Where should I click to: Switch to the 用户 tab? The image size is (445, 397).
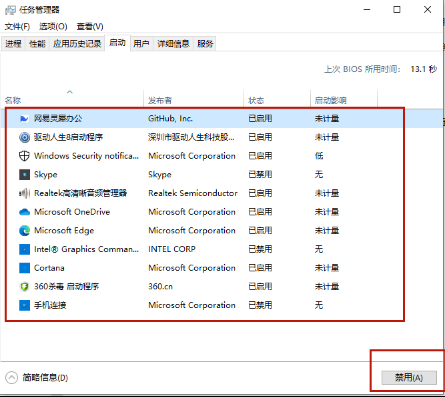141,44
